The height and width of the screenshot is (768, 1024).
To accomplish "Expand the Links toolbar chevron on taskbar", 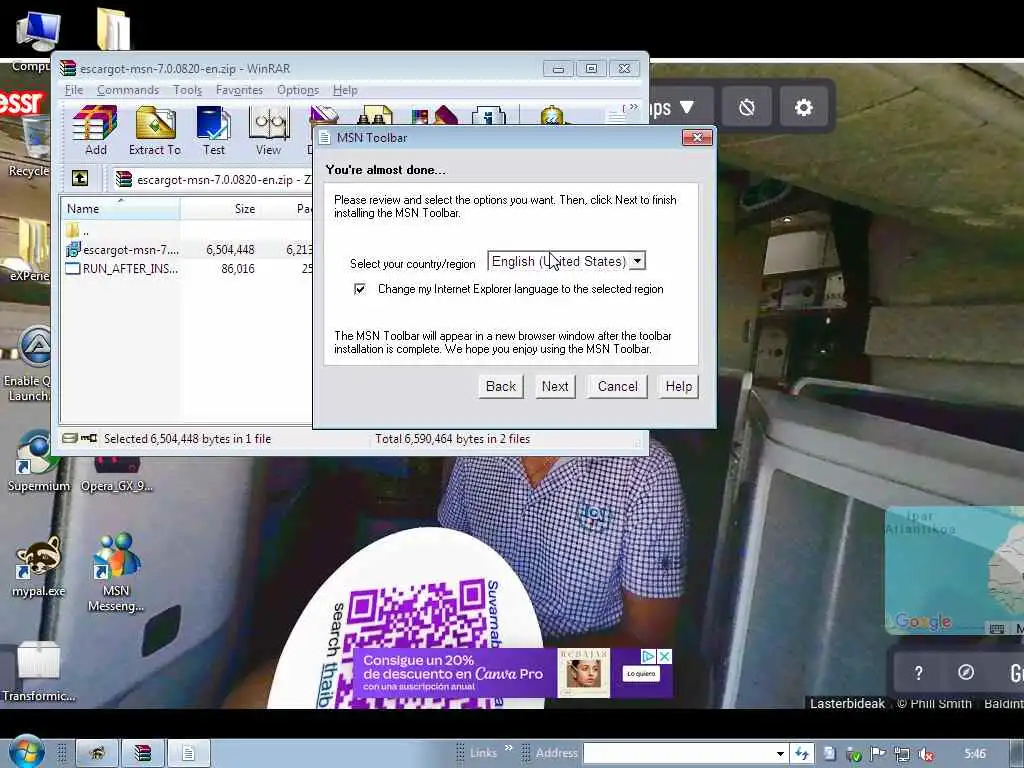I will [509, 748].
